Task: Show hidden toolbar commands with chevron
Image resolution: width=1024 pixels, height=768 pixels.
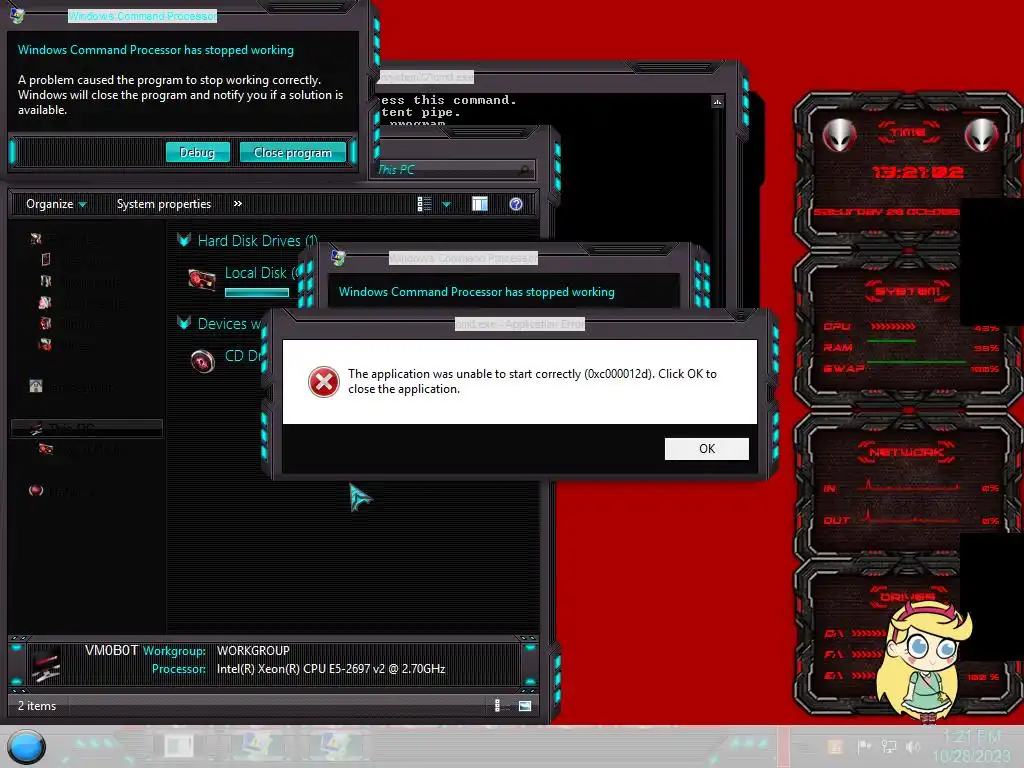Action: [238, 204]
